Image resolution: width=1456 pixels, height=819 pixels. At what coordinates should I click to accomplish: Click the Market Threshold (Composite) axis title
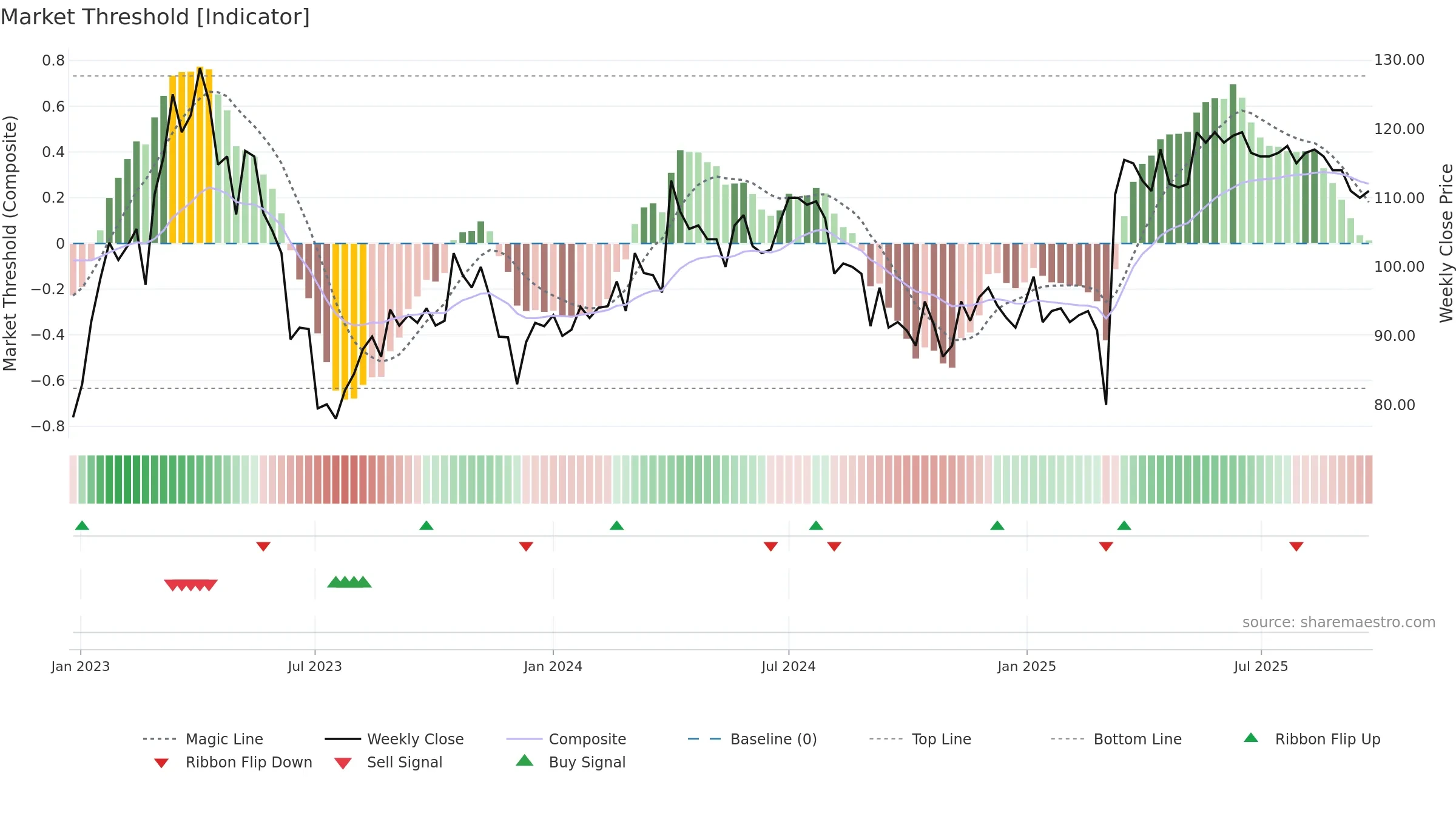(10, 243)
